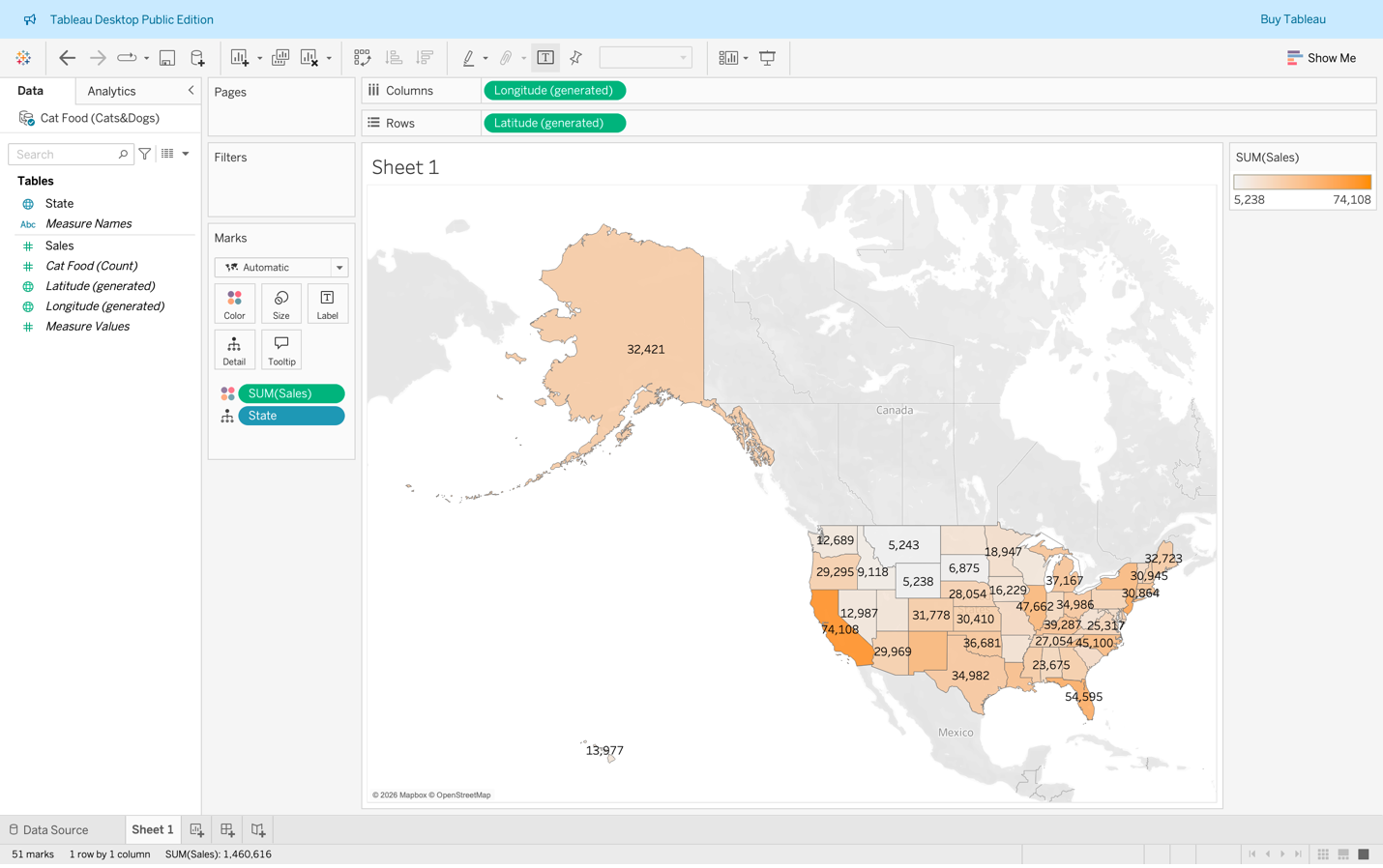
Task: Click the Tableau logo start page icon
Action: tap(23, 58)
